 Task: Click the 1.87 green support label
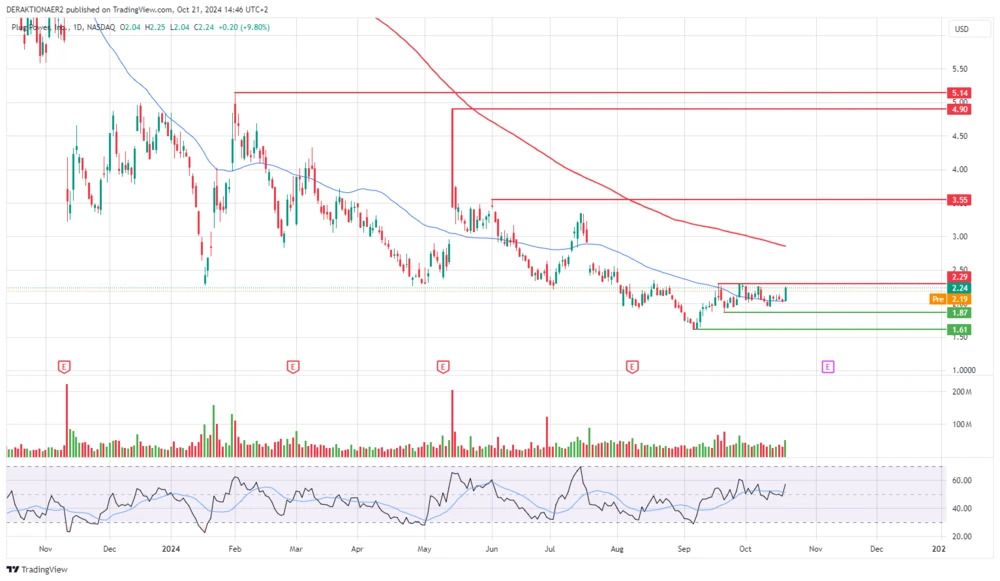(x=958, y=313)
